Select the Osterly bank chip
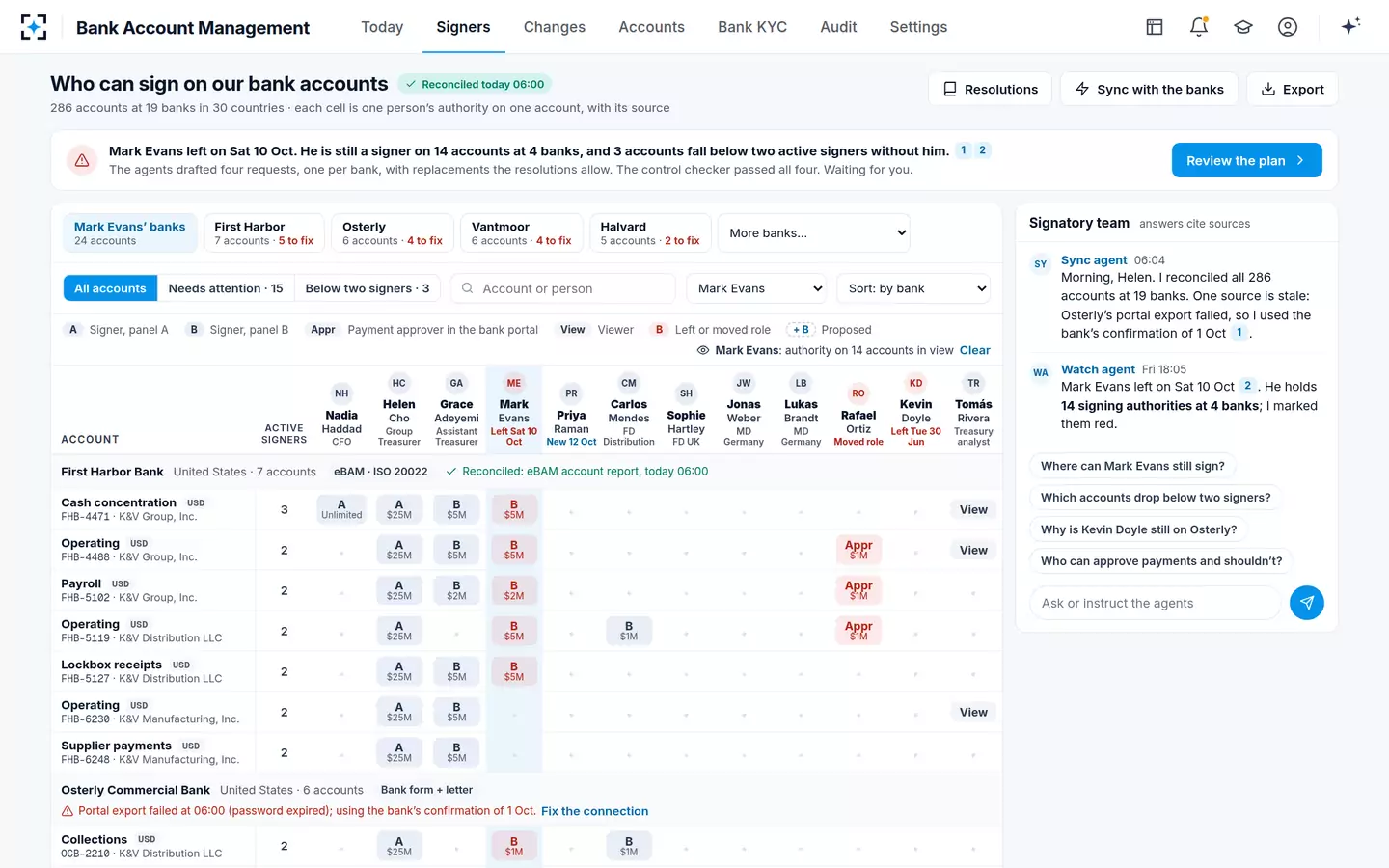 click(x=393, y=233)
